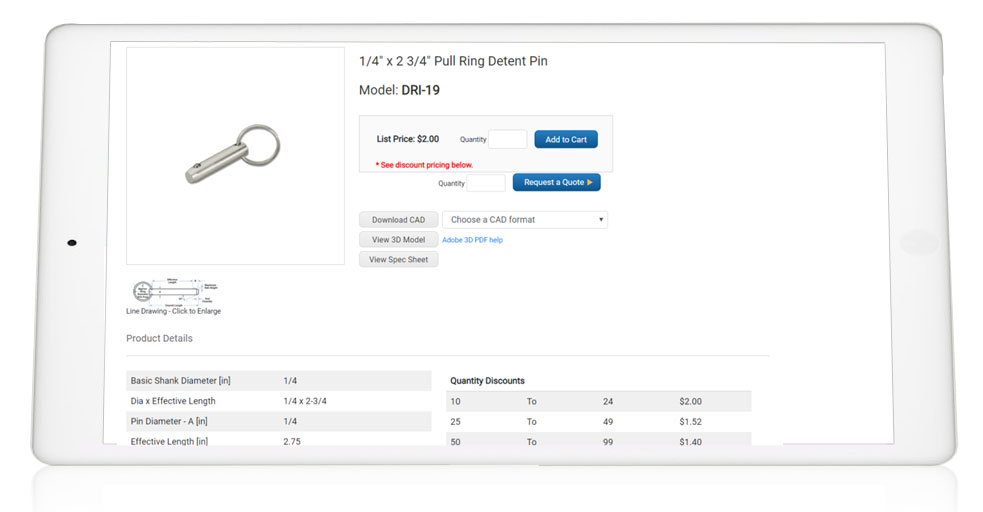The height and width of the screenshot is (512, 983).
Task: Click the Pin Diameter - A [in] label
Action: 169,421
